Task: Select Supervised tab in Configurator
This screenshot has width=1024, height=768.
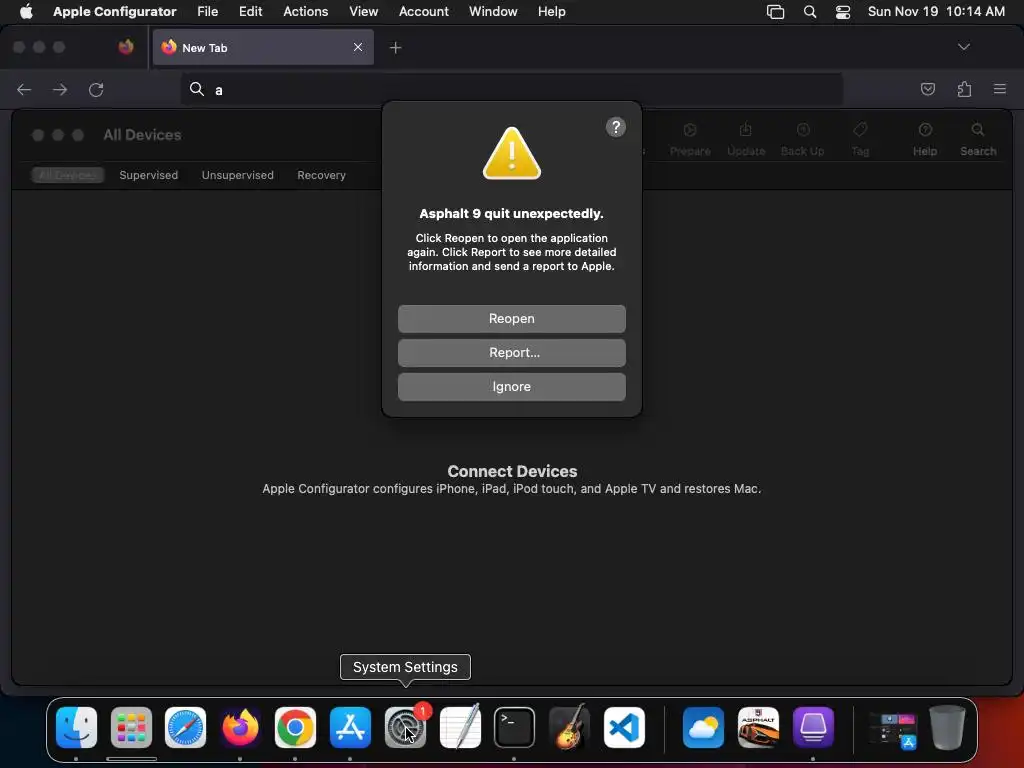Action: 148,175
